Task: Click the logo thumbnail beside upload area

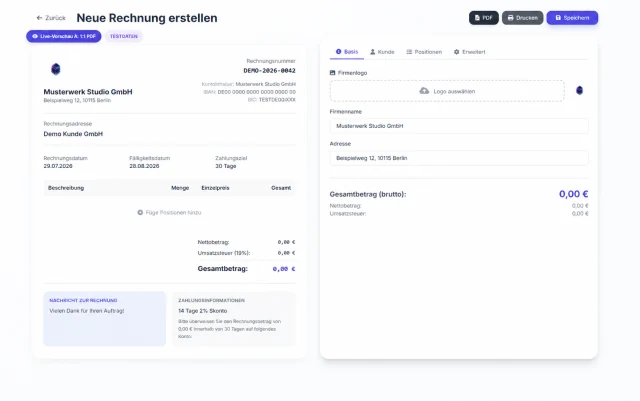Action: click(579, 90)
